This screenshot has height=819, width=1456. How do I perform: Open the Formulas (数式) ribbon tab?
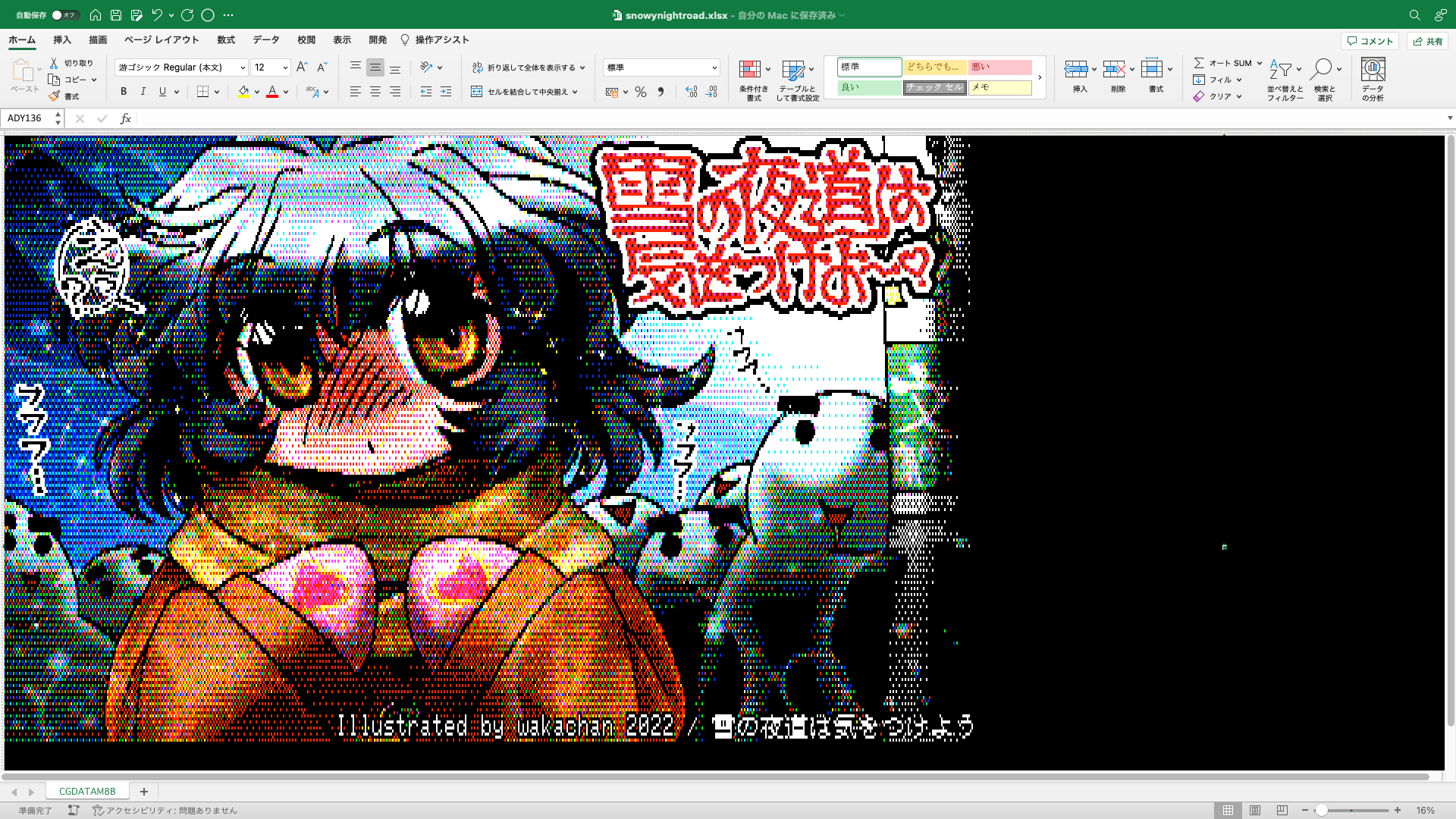coord(226,40)
